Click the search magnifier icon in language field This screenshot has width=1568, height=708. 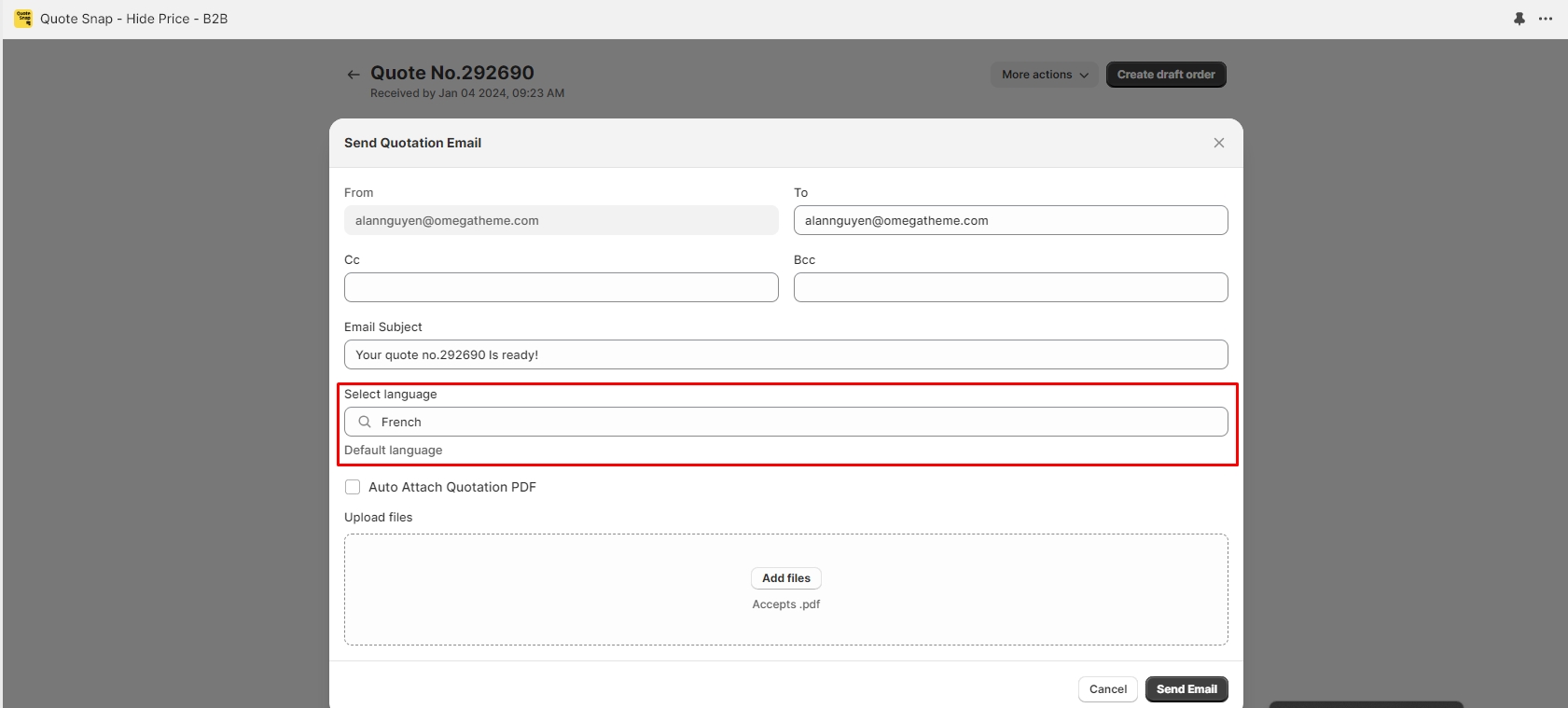(x=365, y=422)
